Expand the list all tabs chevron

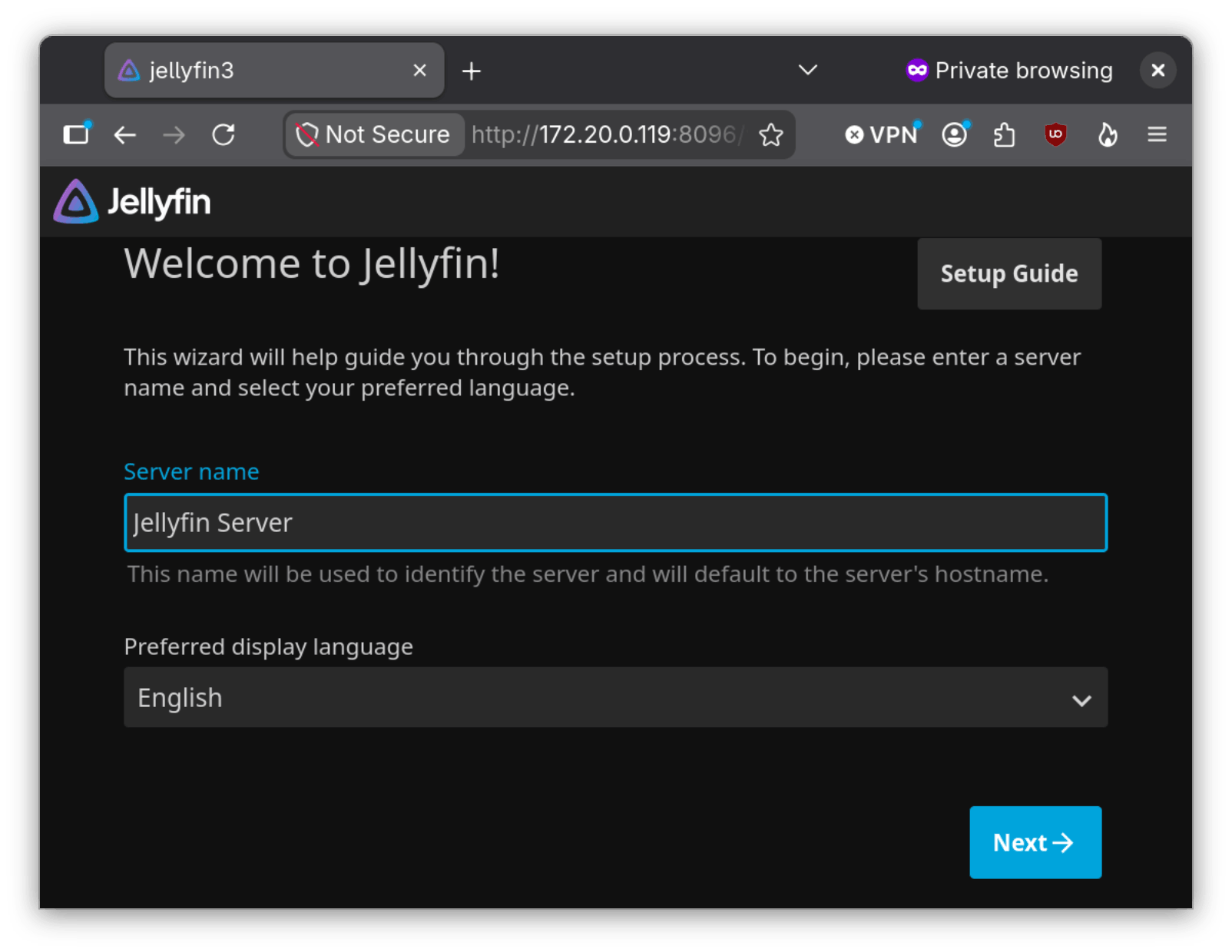click(807, 71)
